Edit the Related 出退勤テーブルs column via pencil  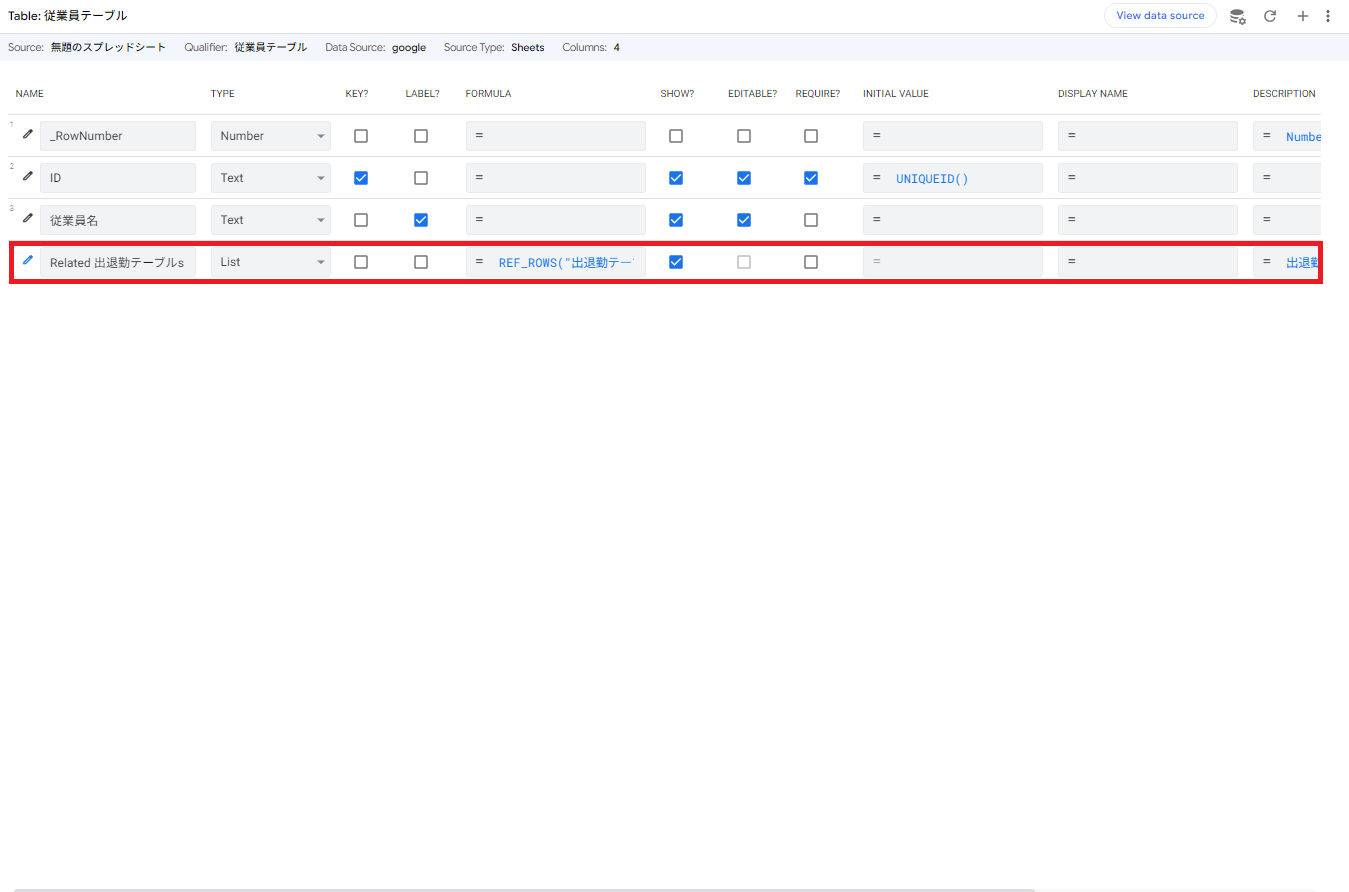pyautogui.click(x=28, y=260)
